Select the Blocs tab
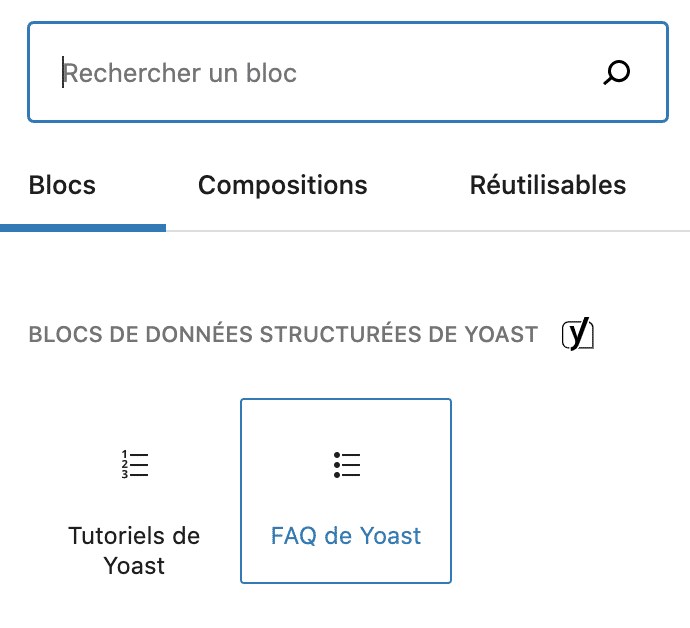Image resolution: width=690 pixels, height=628 pixels. pyautogui.click(x=62, y=185)
